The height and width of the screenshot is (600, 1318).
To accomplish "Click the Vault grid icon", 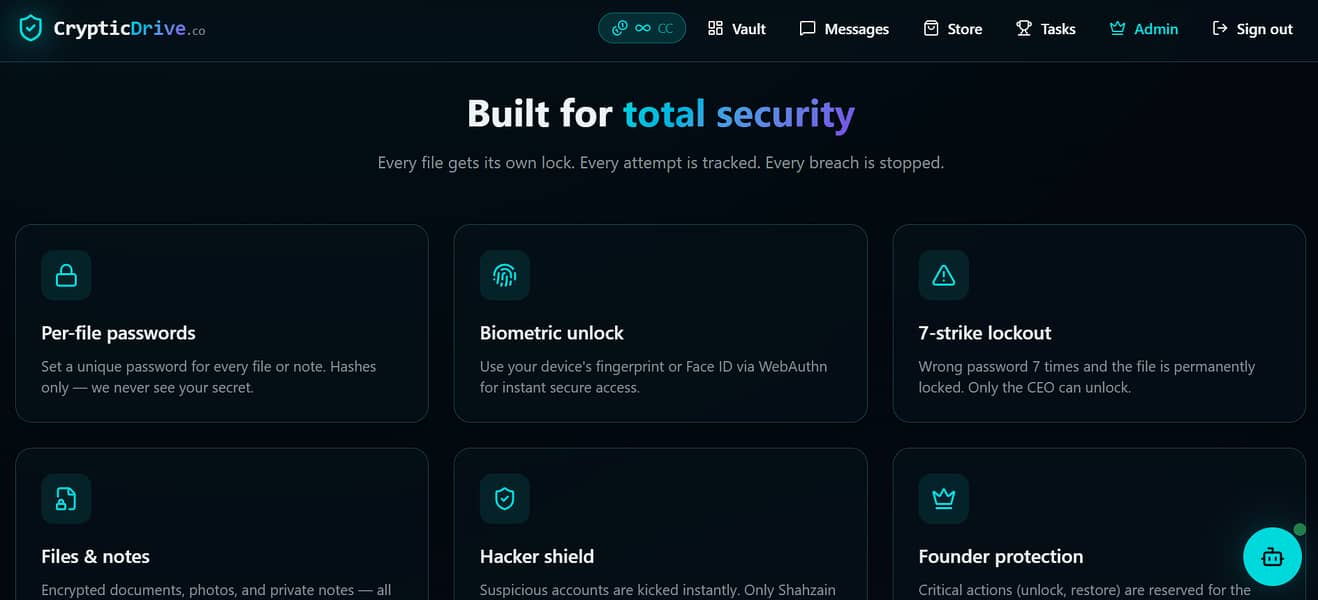I will (x=715, y=28).
